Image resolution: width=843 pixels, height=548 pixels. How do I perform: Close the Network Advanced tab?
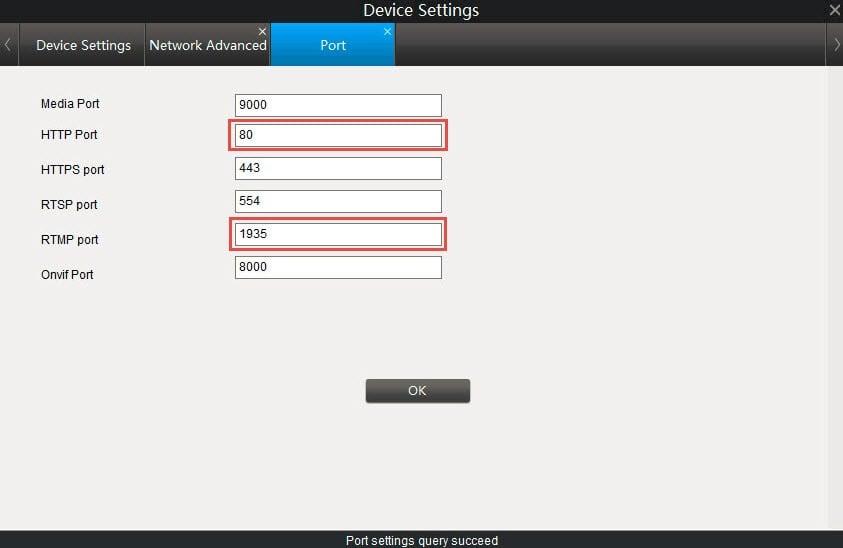[x=262, y=32]
